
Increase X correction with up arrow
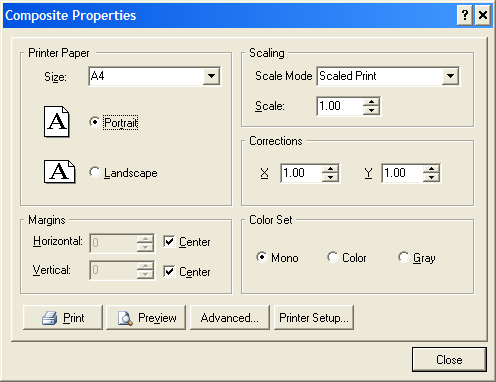[x=330, y=169]
